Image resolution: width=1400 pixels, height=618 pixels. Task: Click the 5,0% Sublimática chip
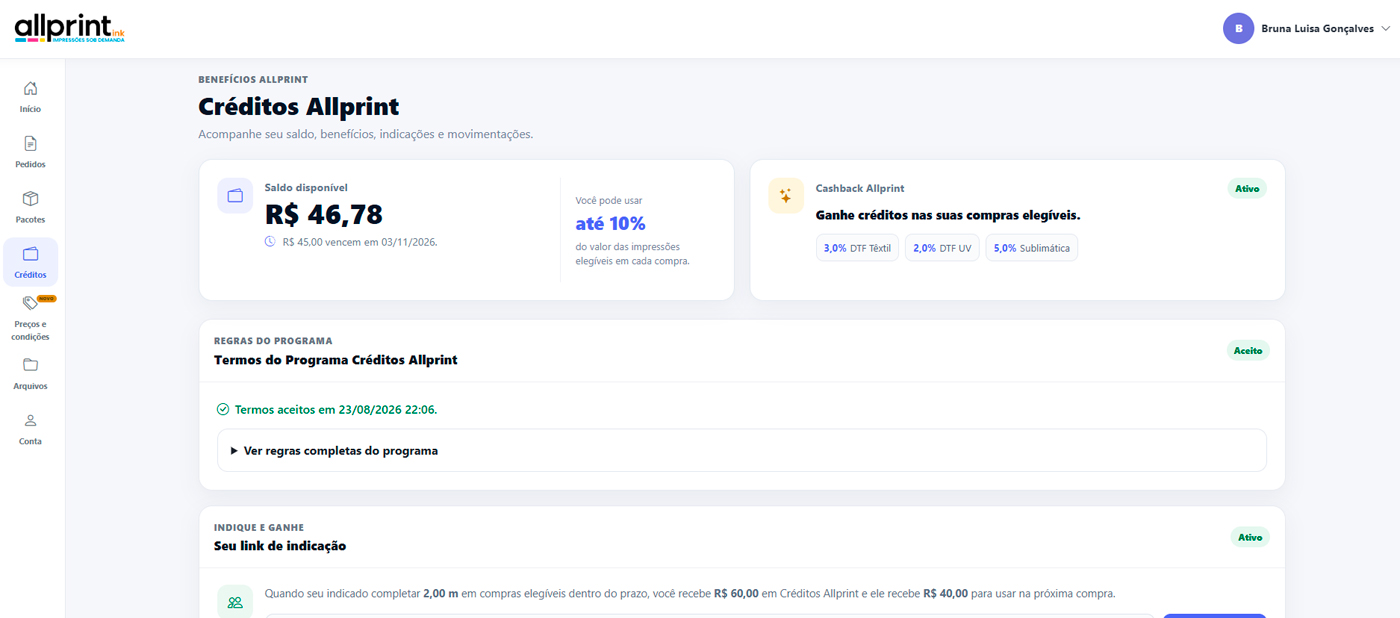[x=1031, y=248]
